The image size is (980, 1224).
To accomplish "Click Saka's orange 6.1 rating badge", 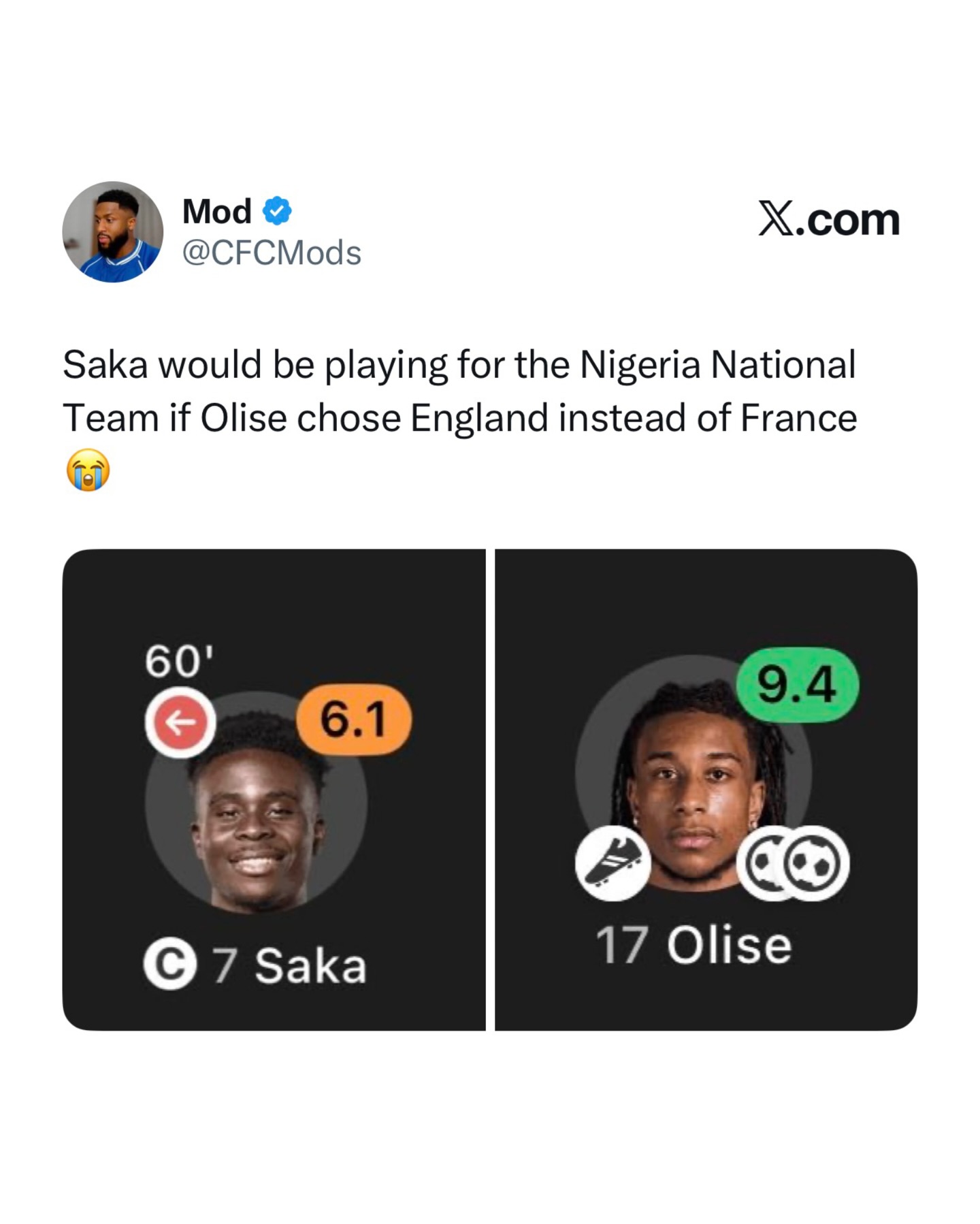I will (x=354, y=720).
